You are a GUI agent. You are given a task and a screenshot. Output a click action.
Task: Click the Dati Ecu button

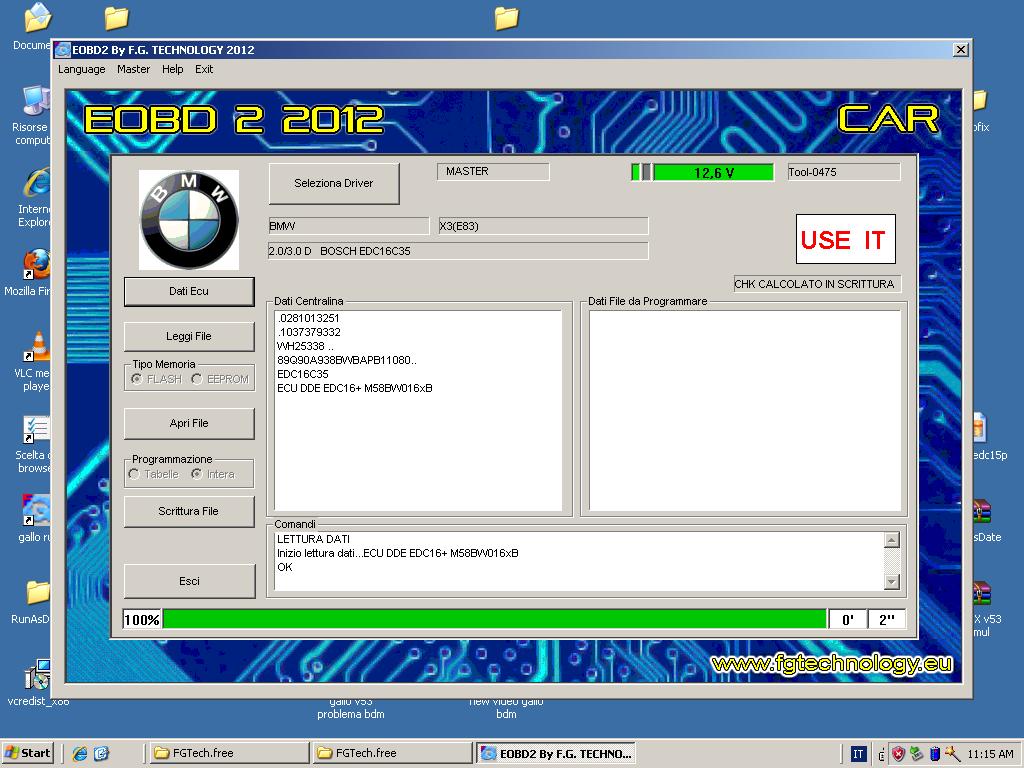coord(189,291)
